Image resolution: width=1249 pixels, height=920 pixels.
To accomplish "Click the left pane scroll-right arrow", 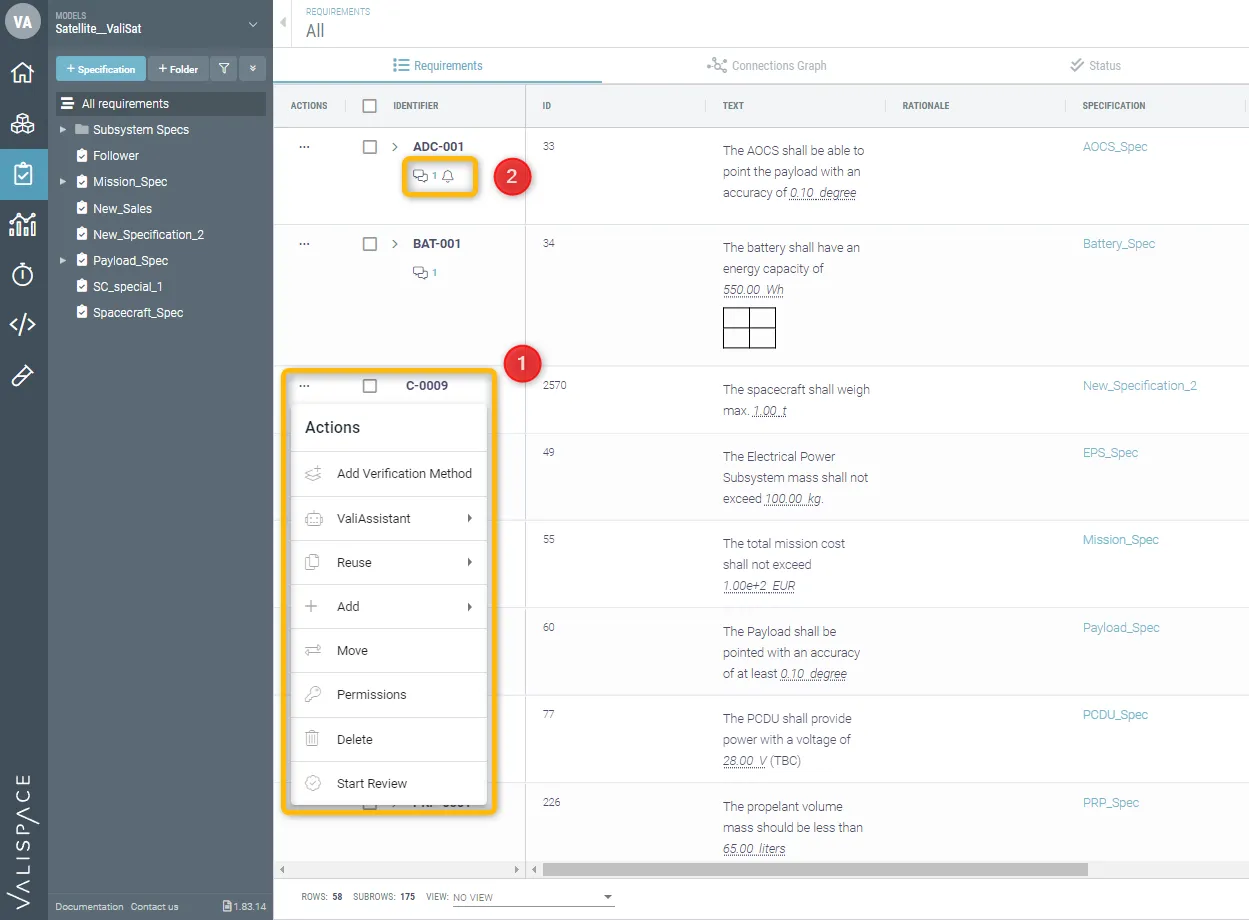I will tap(517, 869).
